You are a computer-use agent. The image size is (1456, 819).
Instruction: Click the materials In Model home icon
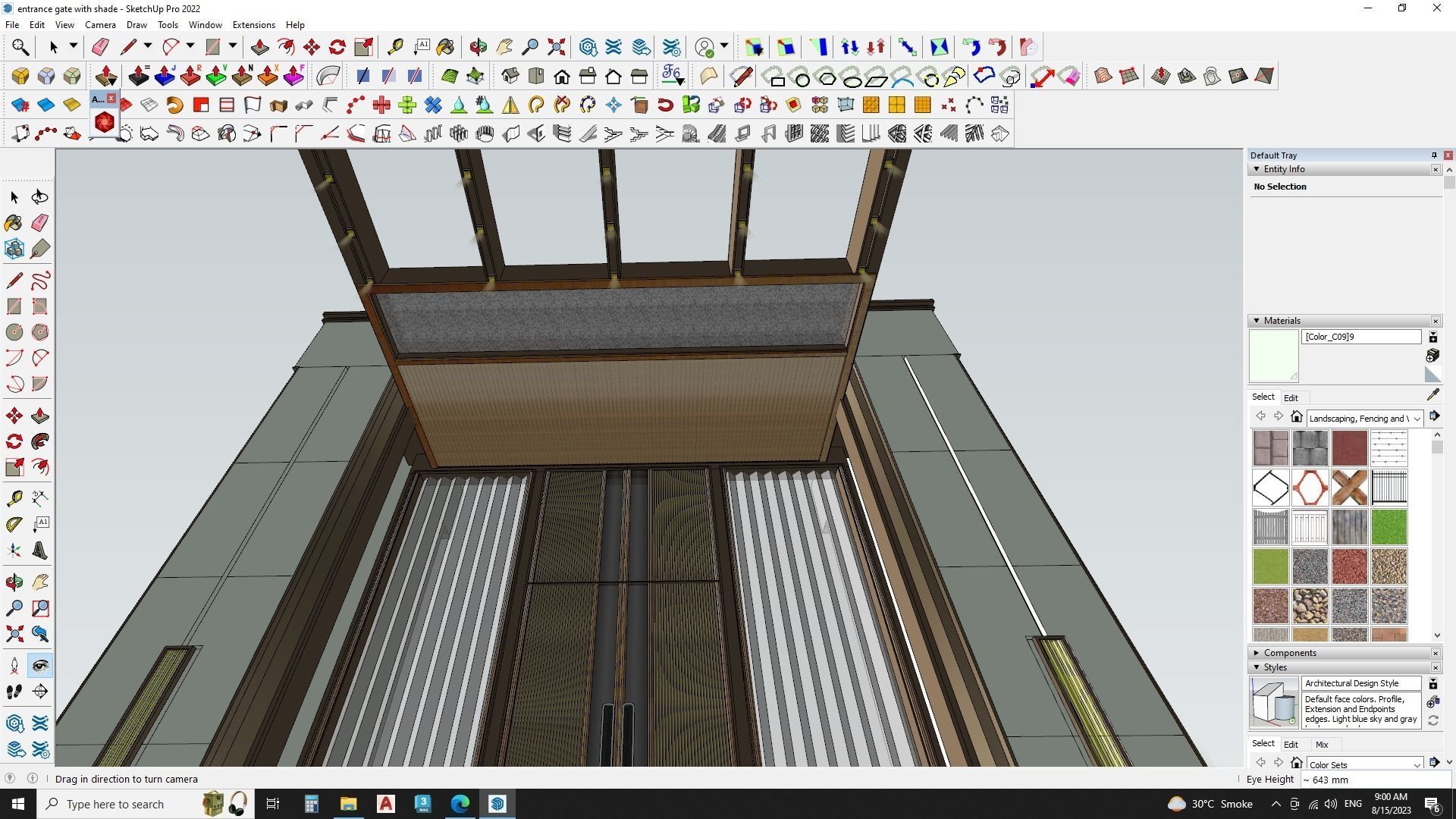coord(1297,417)
